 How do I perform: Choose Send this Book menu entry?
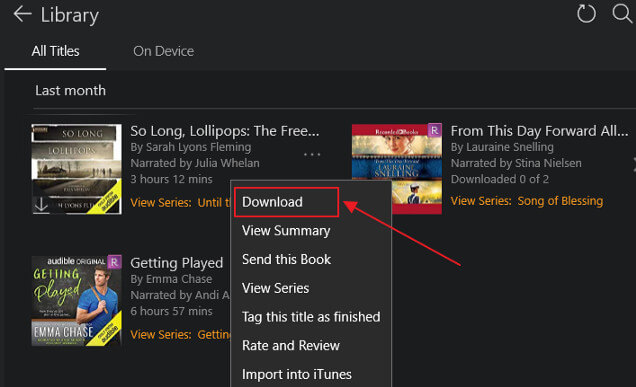tap(286, 260)
